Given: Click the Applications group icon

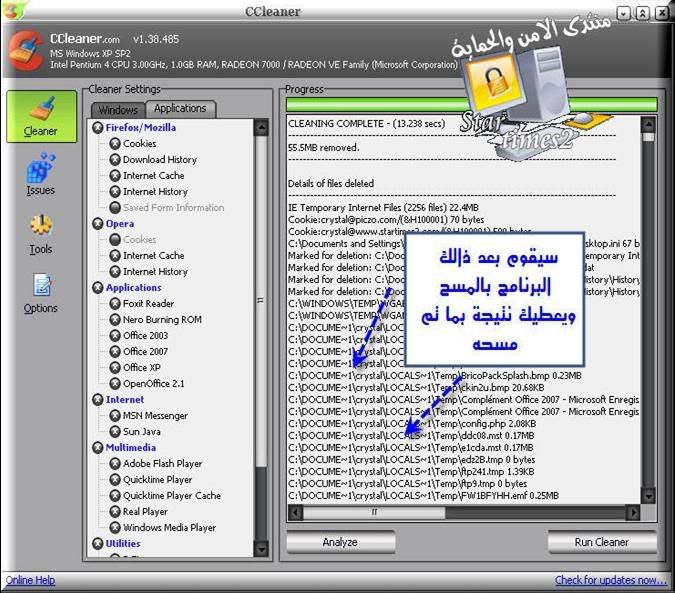Looking at the screenshot, I should [98, 287].
